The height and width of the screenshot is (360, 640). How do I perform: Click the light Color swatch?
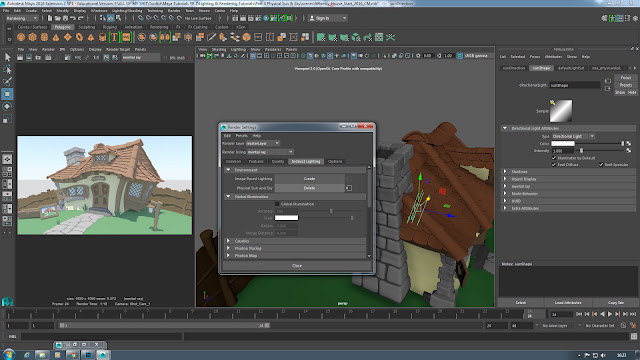pos(563,144)
